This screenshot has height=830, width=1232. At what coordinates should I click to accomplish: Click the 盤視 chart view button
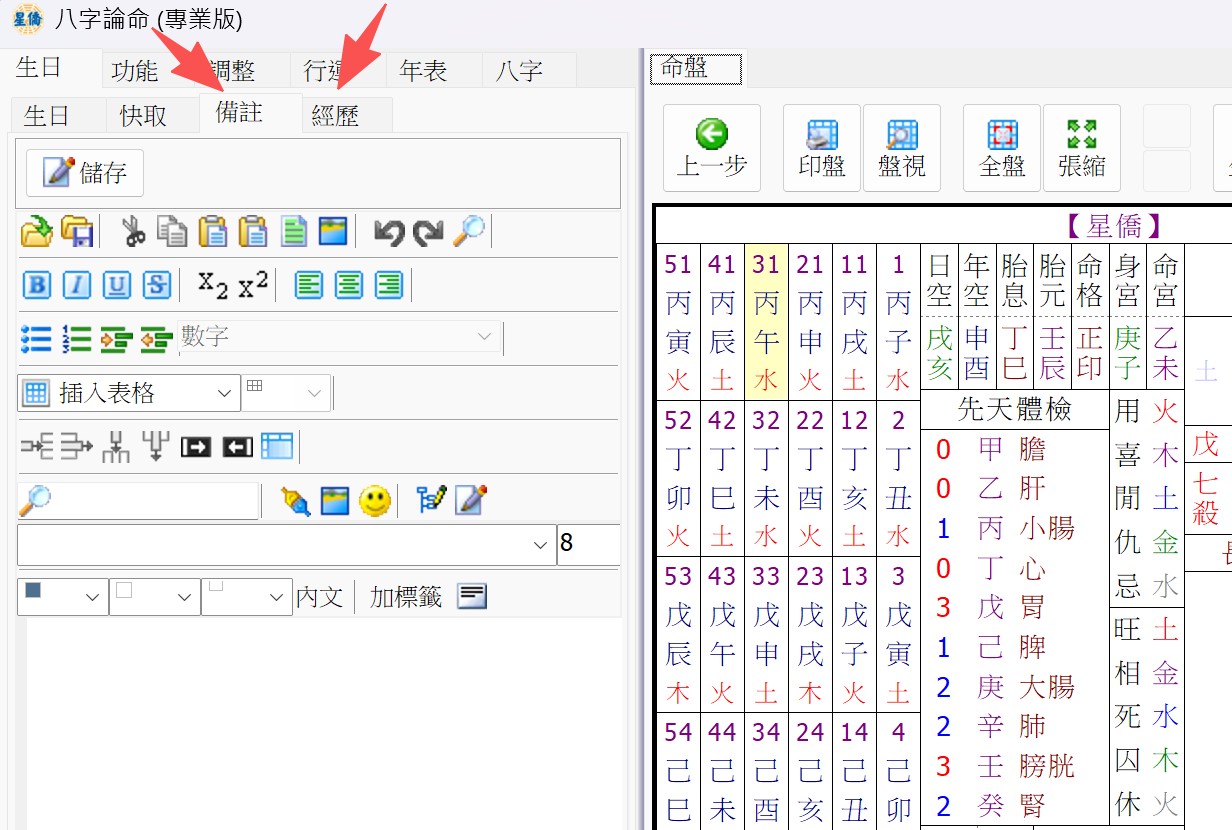[x=902, y=148]
